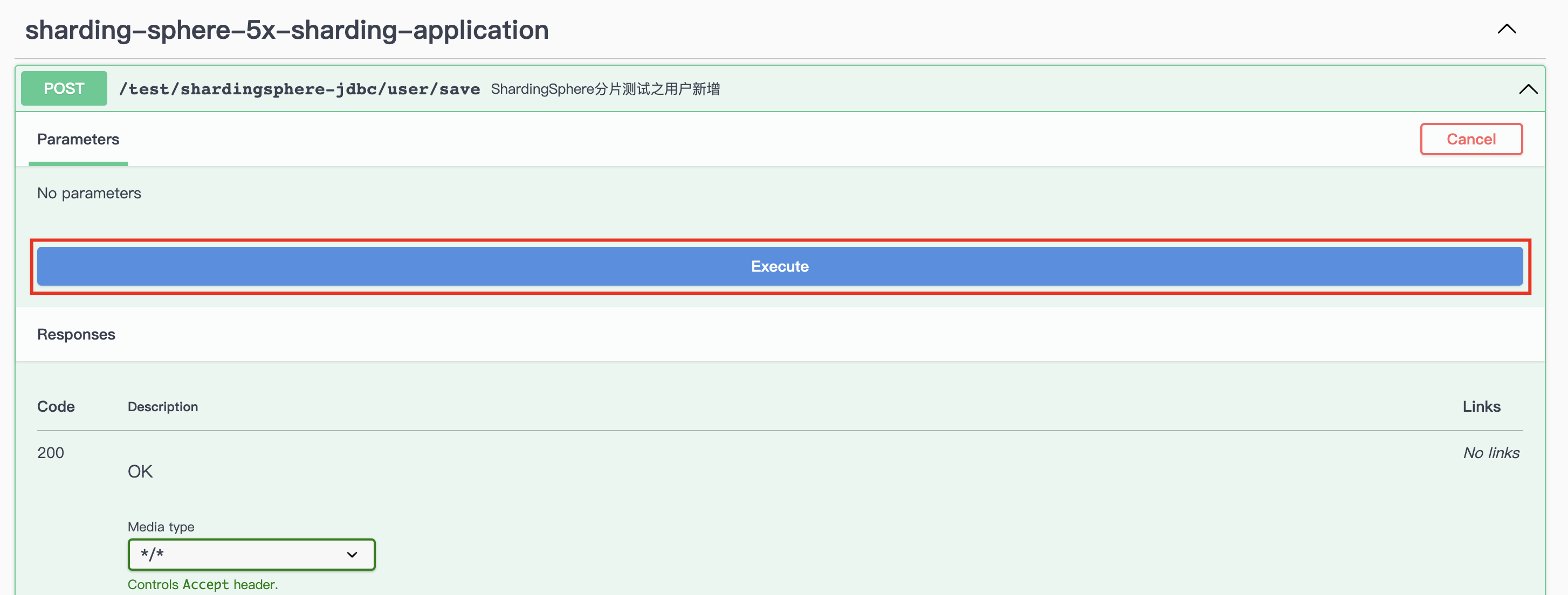Select */* from the media type combo box
The image size is (1568, 595).
pos(251,554)
